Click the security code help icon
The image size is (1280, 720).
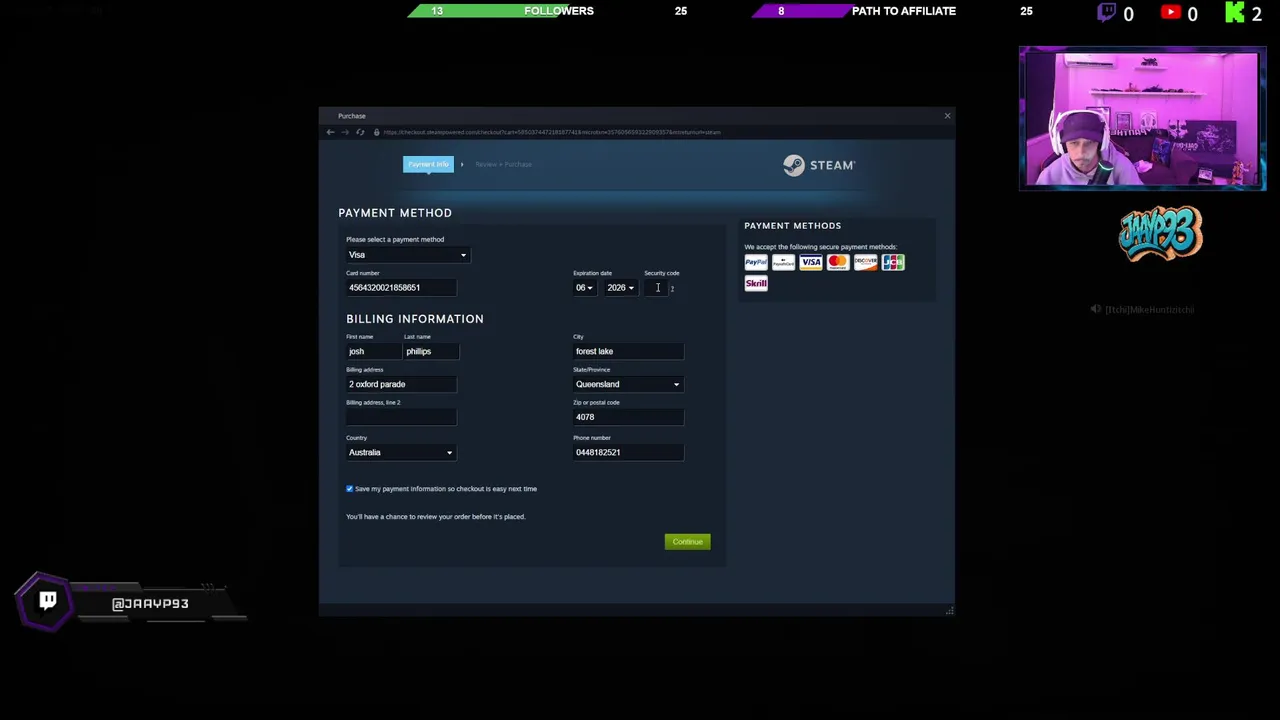[x=672, y=288]
